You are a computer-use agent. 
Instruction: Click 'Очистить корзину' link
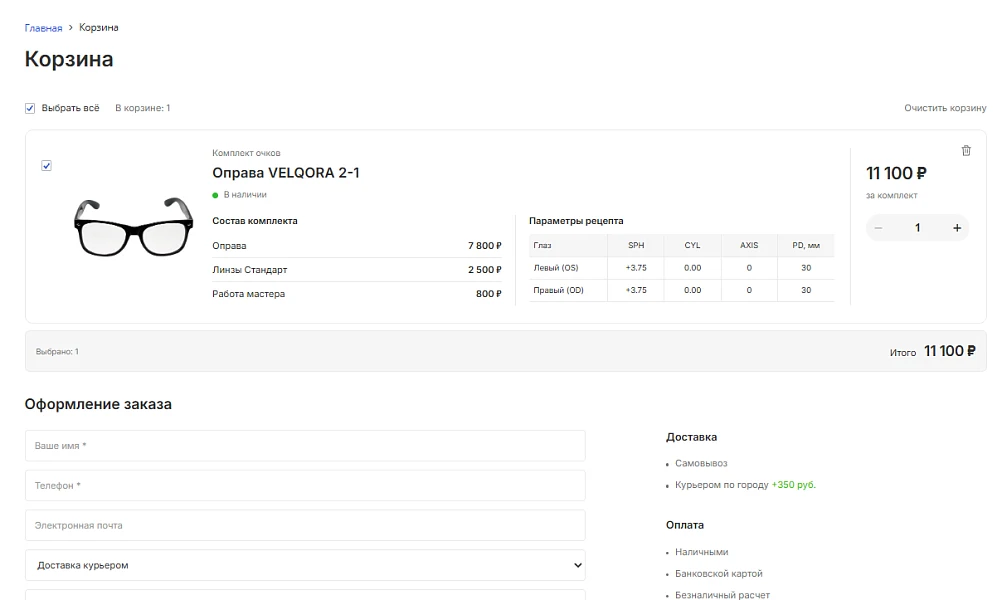(945, 108)
